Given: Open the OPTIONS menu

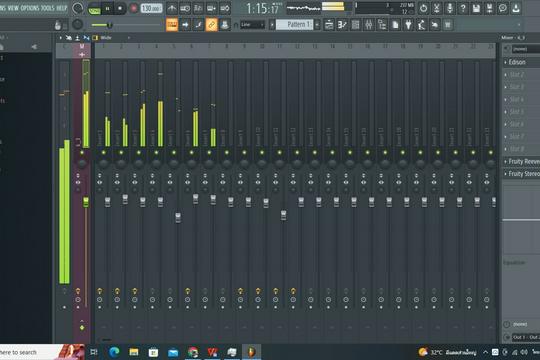Looking at the screenshot, I should point(30,8).
